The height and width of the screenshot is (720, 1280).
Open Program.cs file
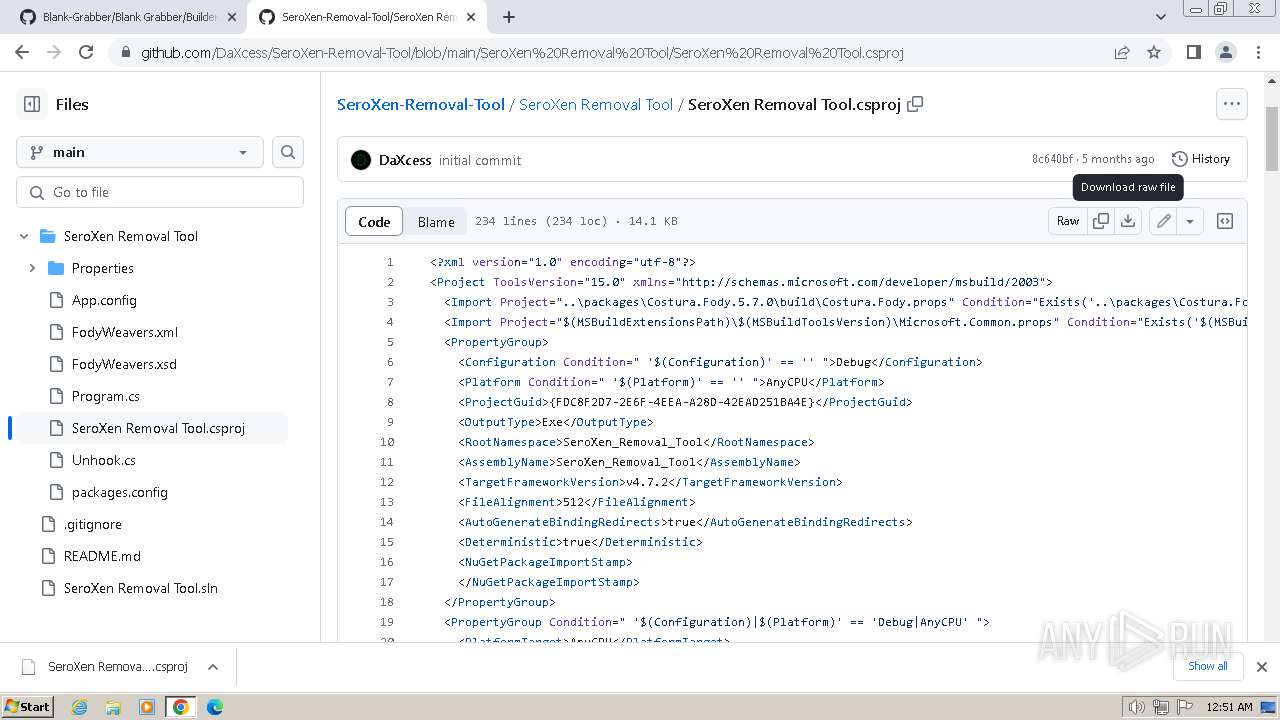(106, 396)
